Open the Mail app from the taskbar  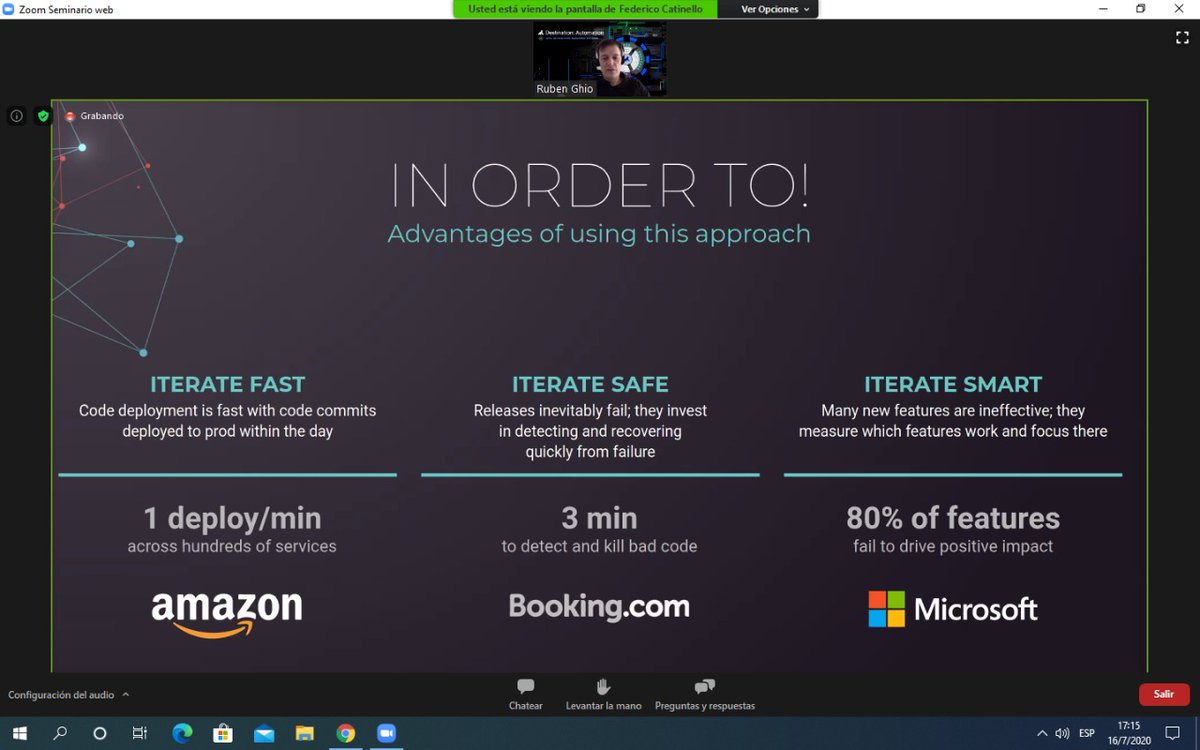[264, 733]
